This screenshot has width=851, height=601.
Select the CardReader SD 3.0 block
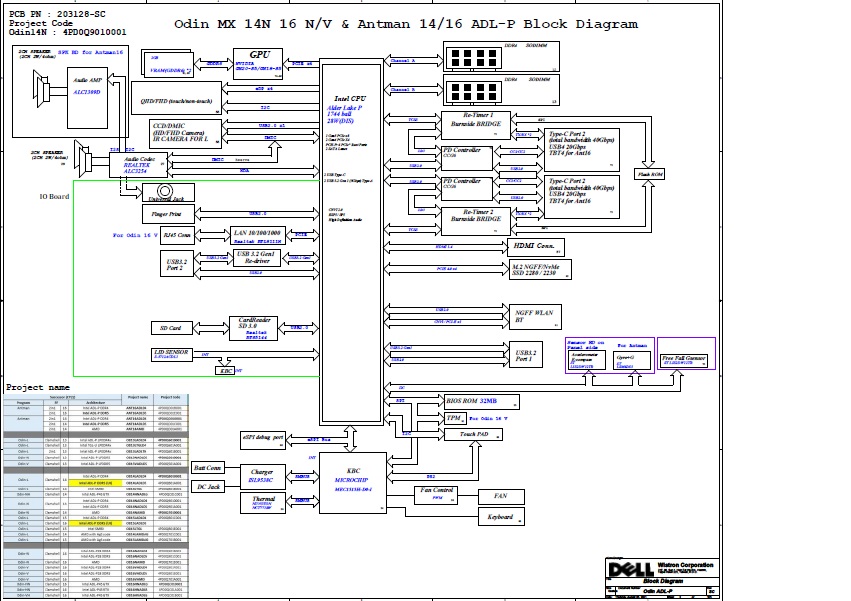[253, 328]
